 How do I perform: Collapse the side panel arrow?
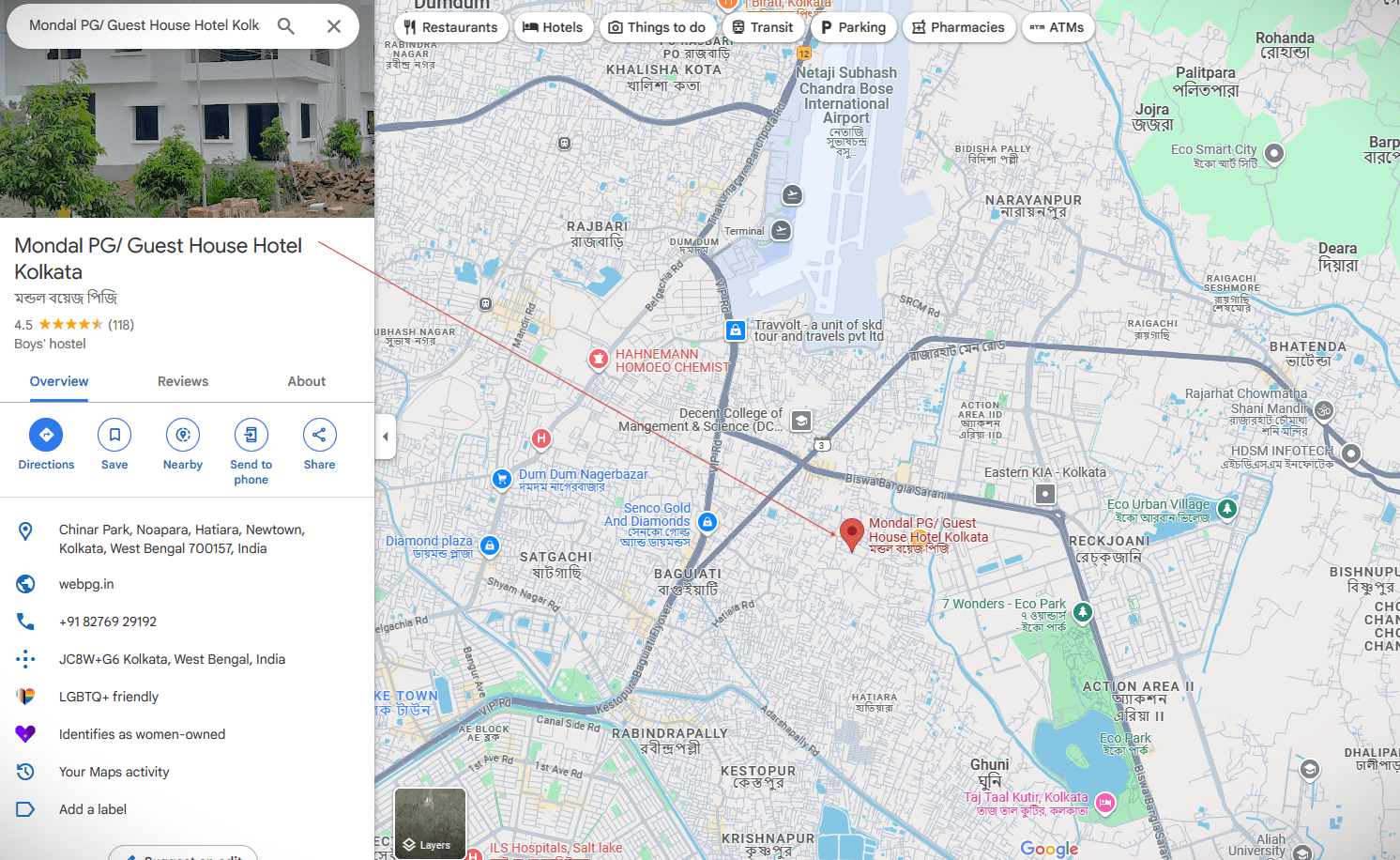(x=385, y=437)
